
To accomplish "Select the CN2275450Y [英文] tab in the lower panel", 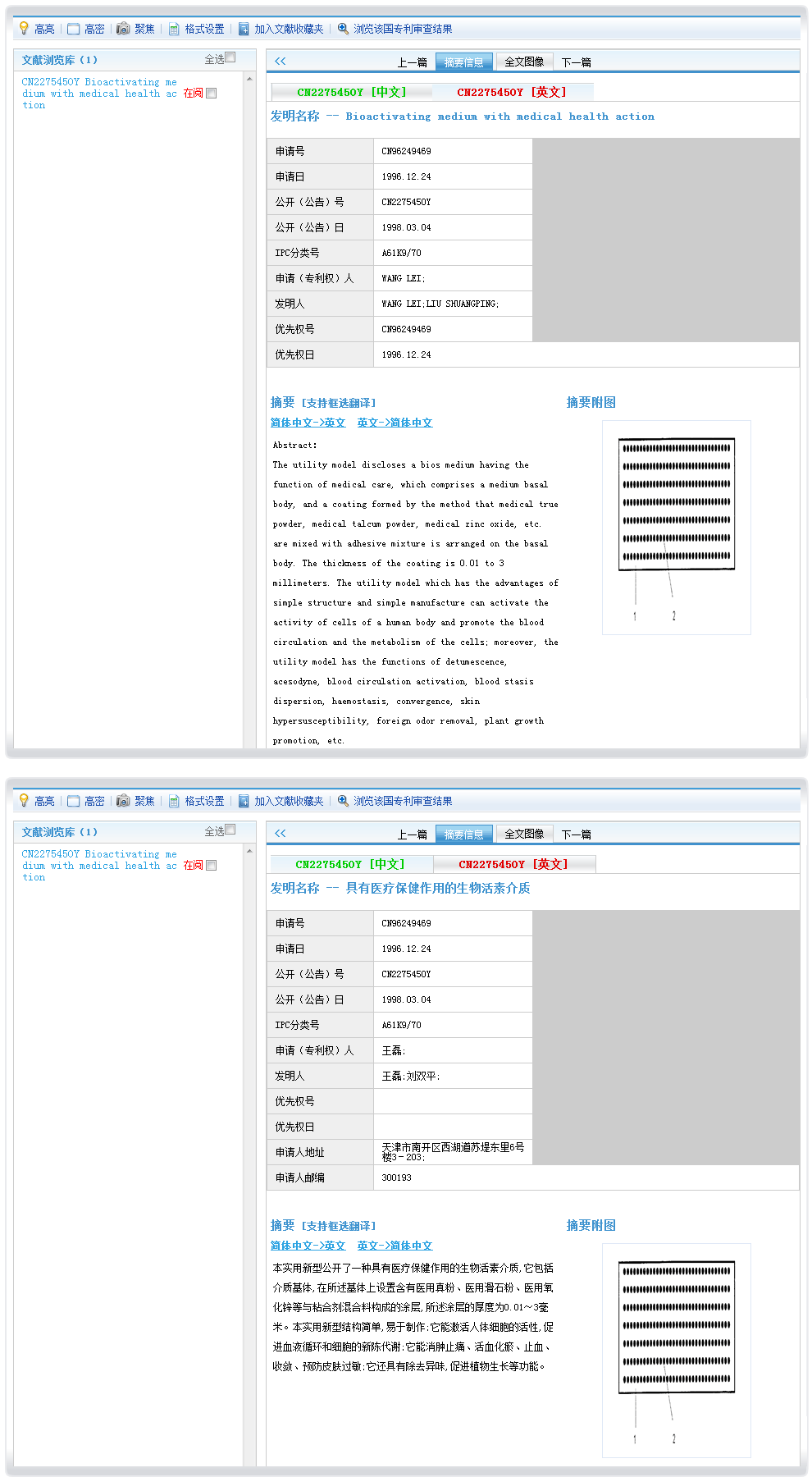I will [x=513, y=864].
